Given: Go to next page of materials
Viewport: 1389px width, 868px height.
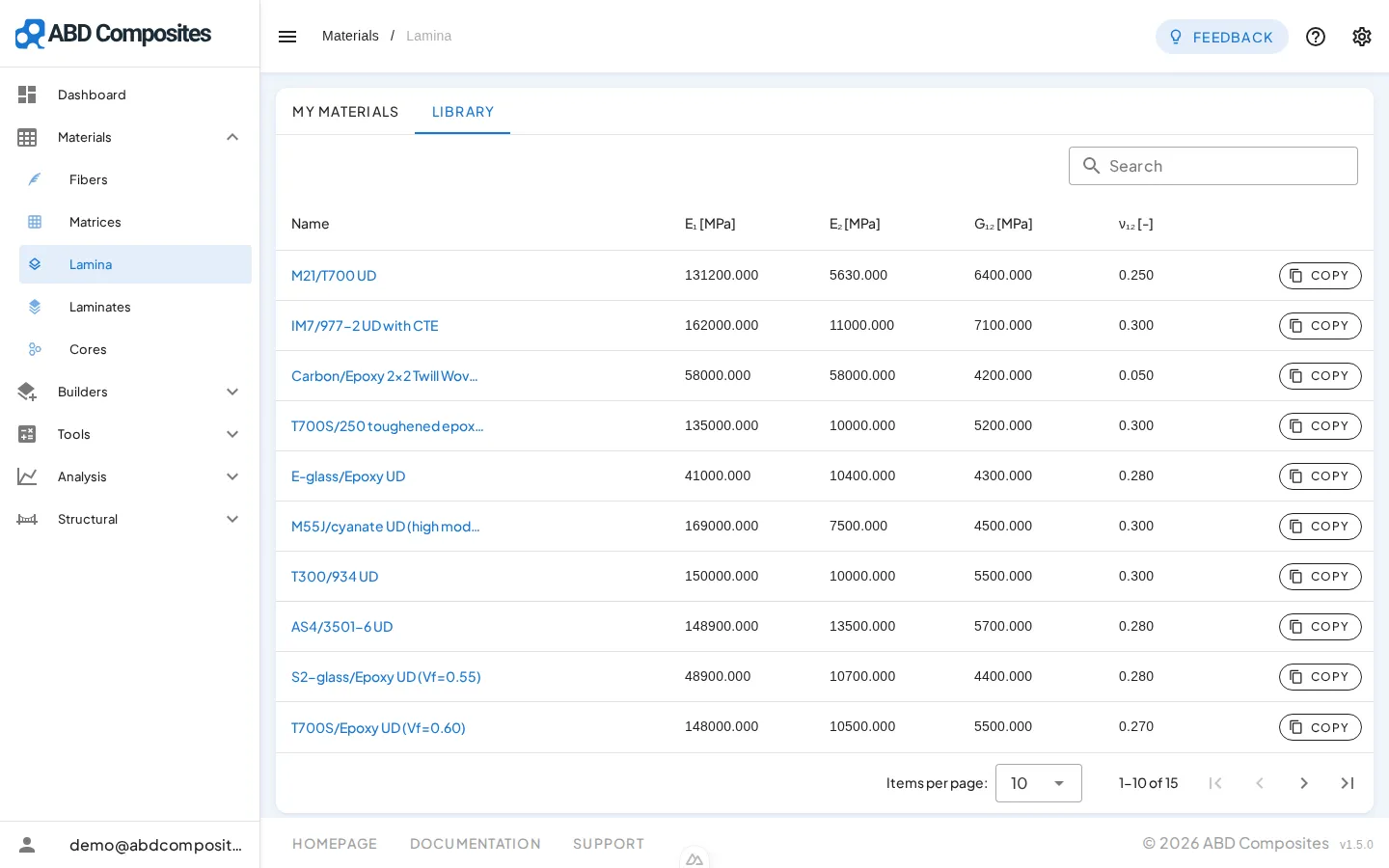Looking at the screenshot, I should [x=1304, y=783].
